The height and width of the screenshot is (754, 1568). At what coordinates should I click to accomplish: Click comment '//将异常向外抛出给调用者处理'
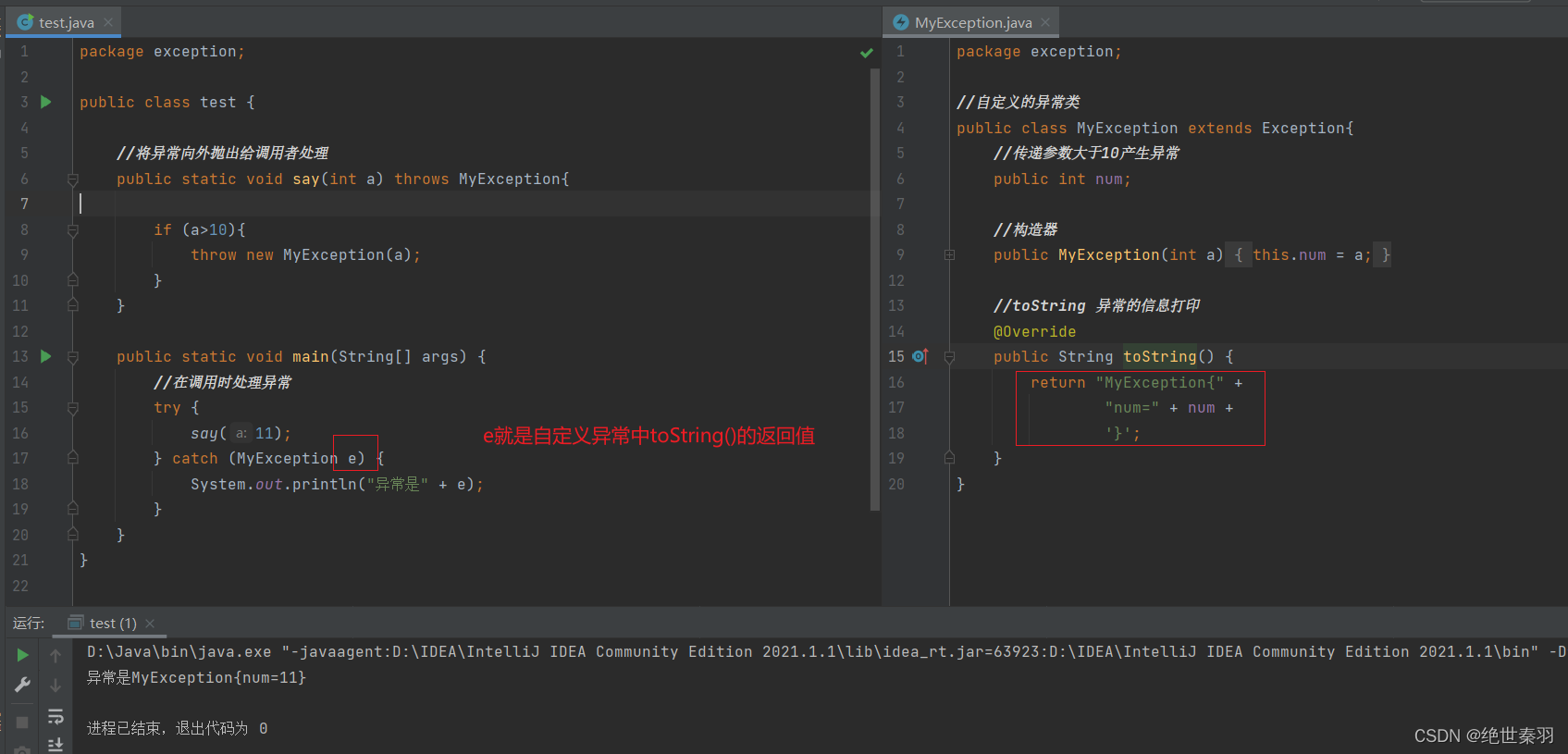pyautogui.click(x=222, y=153)
